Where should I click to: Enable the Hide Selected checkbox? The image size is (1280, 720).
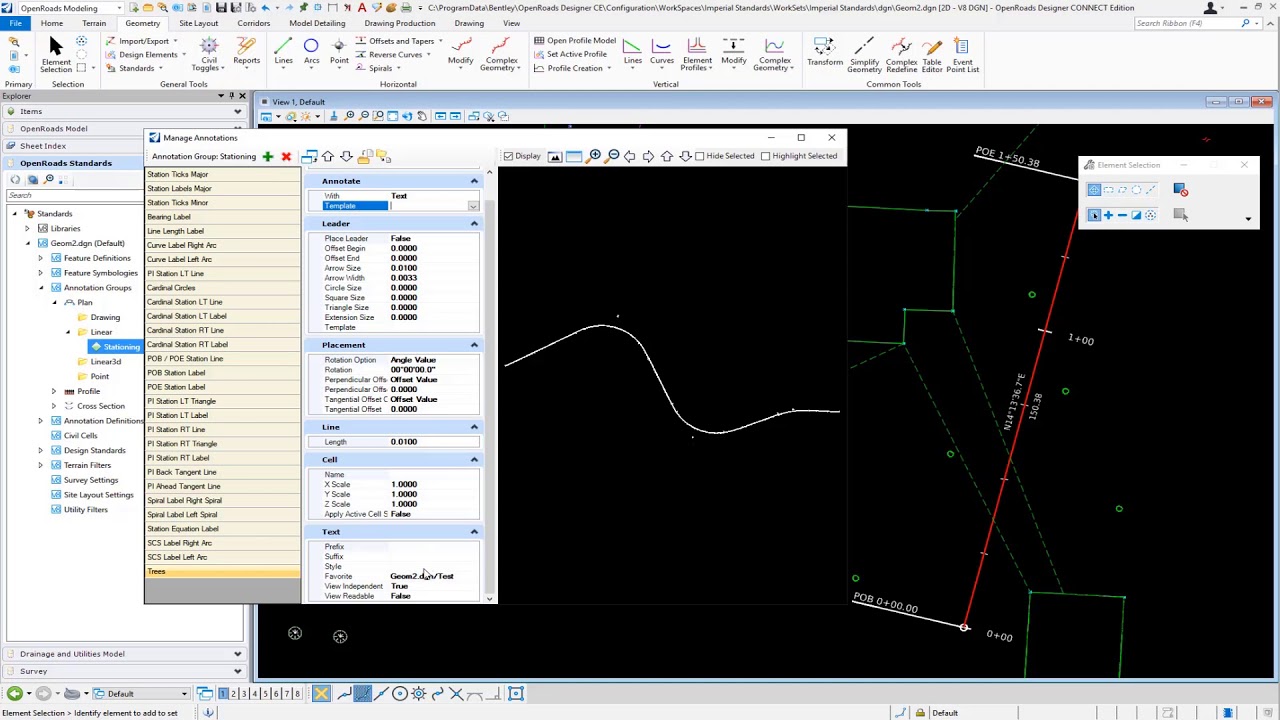[700, 156]
